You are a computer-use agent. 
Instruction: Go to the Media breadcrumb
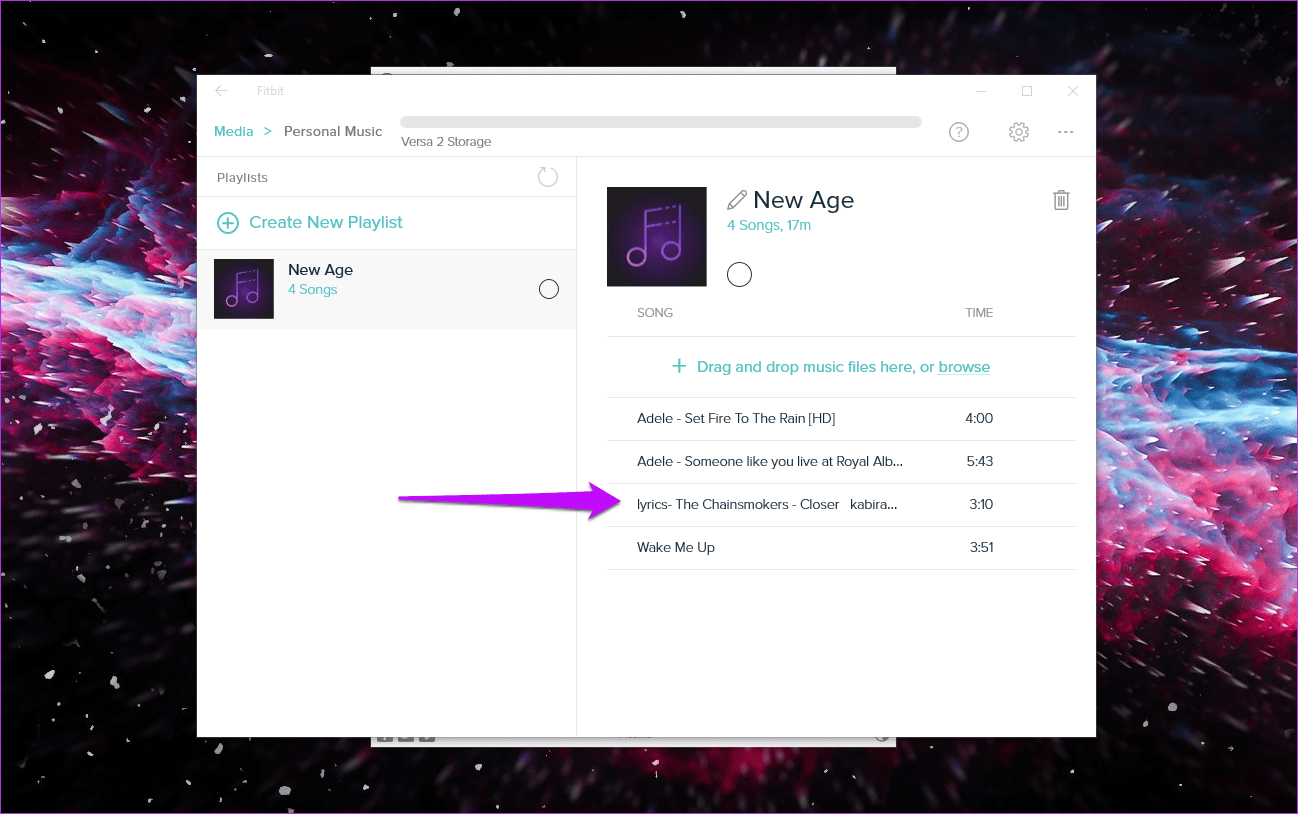tap(234, 131)
